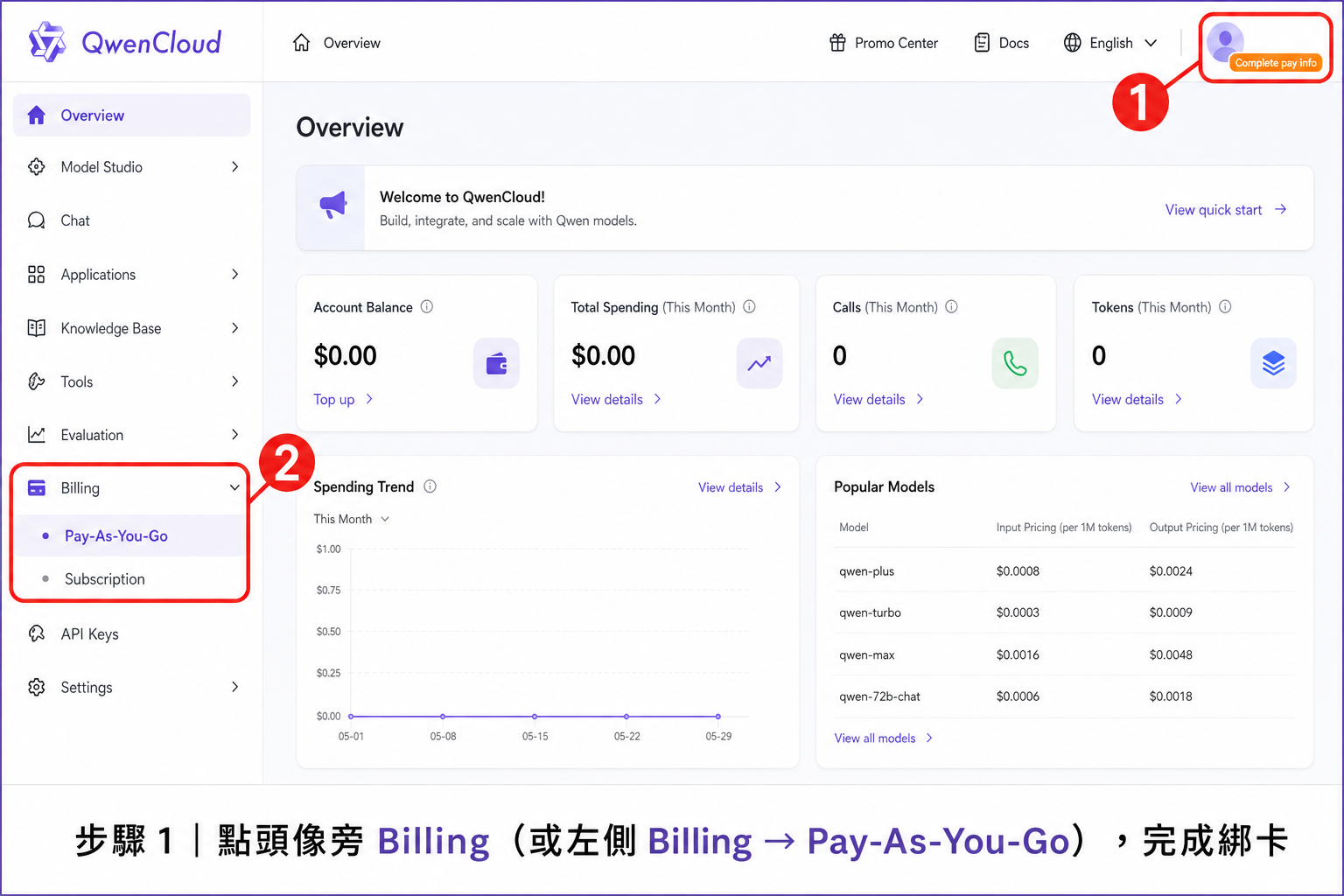Click the info icon next to Calls

(952, 306)
